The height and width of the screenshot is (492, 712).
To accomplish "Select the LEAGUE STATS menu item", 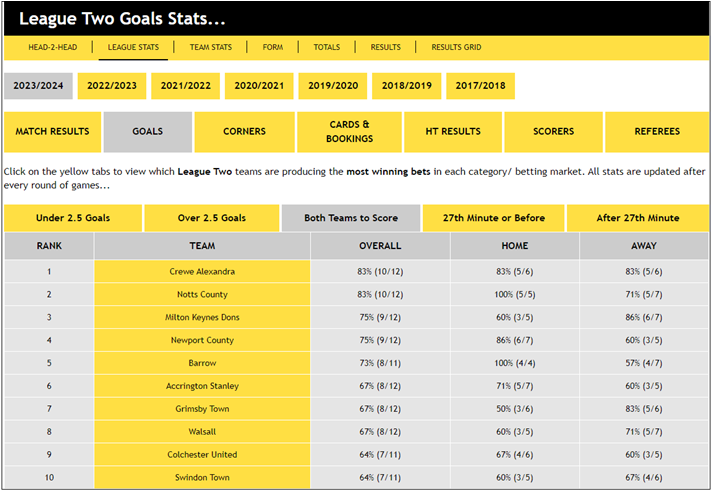I will coord(133,47).
